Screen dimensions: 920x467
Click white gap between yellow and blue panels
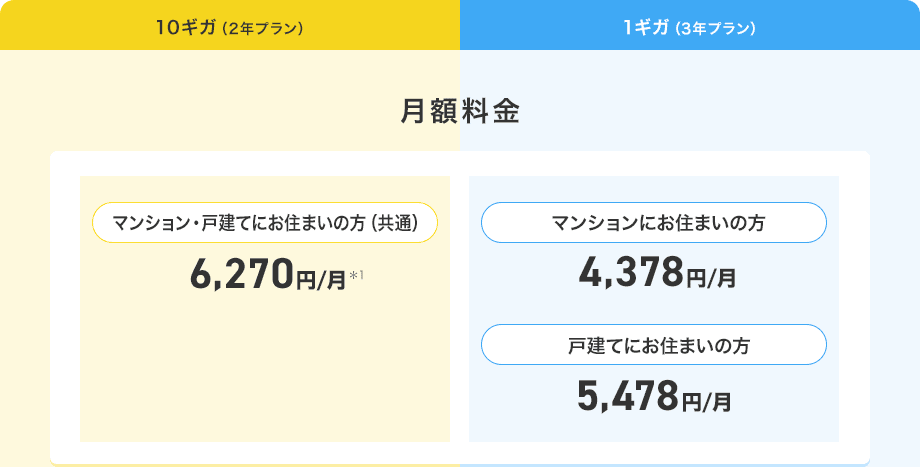click(x=460, y=300)
